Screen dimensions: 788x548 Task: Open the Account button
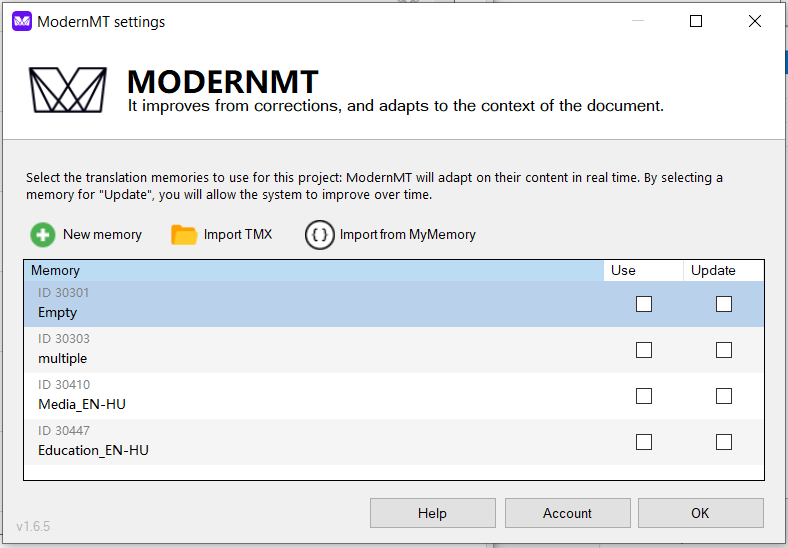(567, 513)
